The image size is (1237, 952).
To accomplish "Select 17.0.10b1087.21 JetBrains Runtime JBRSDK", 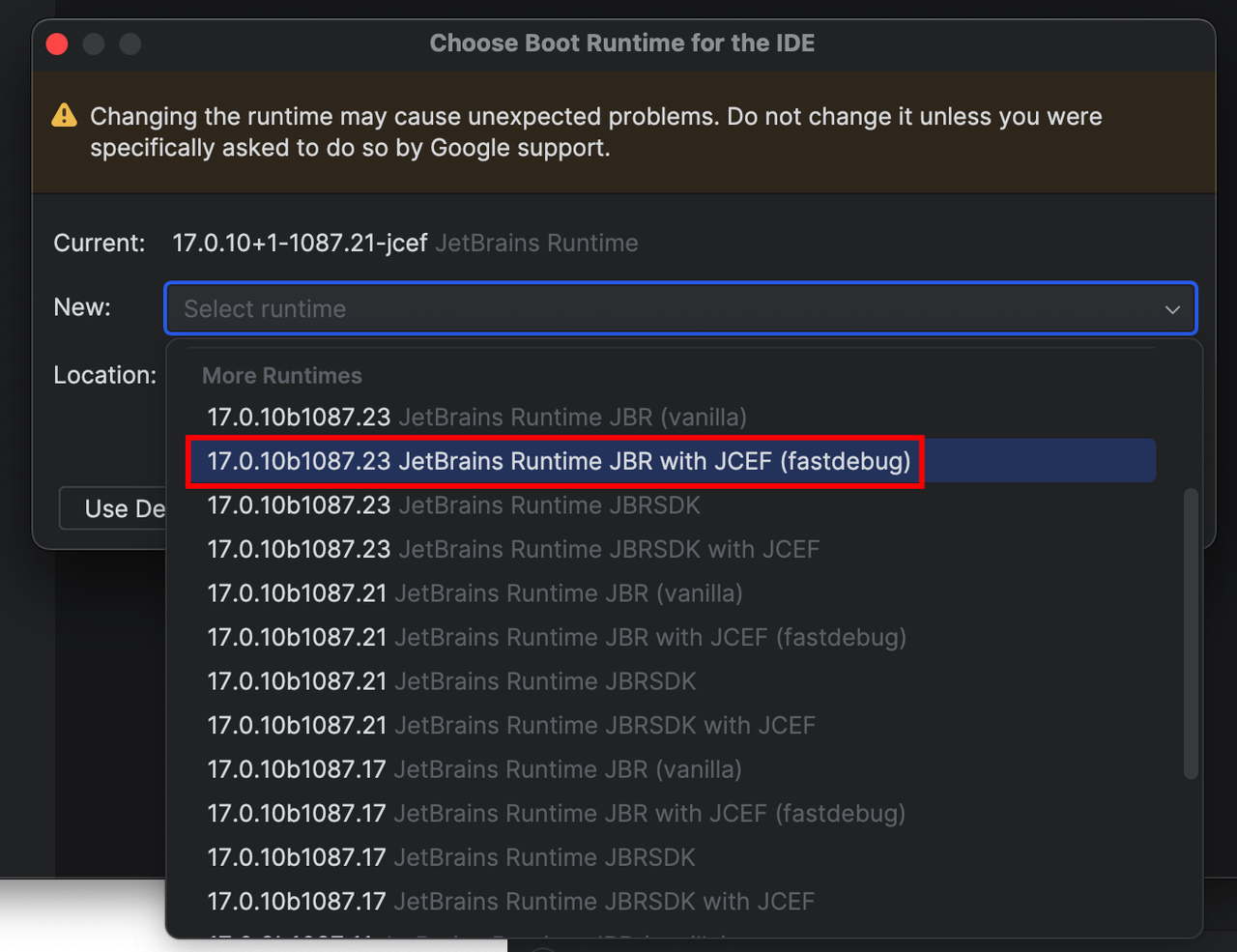I will [672, 681].
